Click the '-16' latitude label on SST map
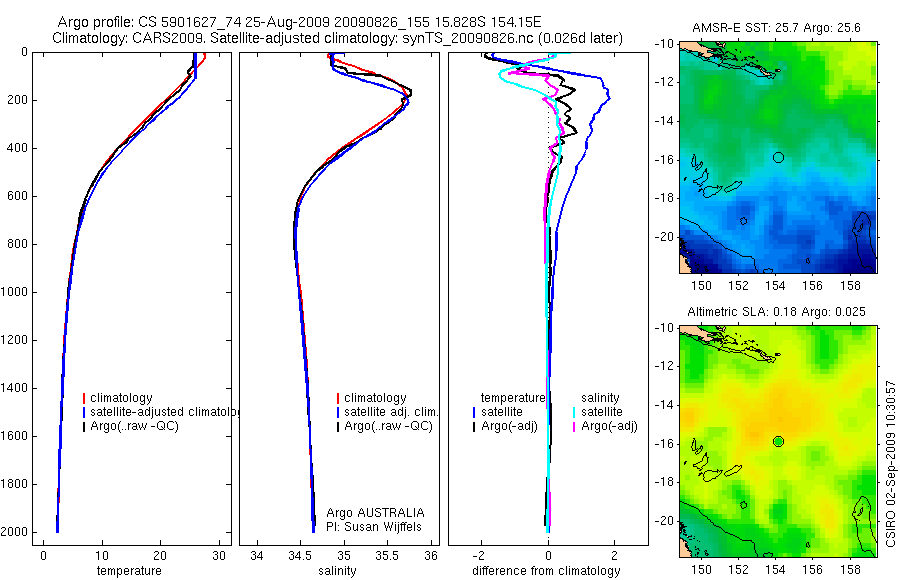This screenshot has height=580, width=900. coord(664,160)
